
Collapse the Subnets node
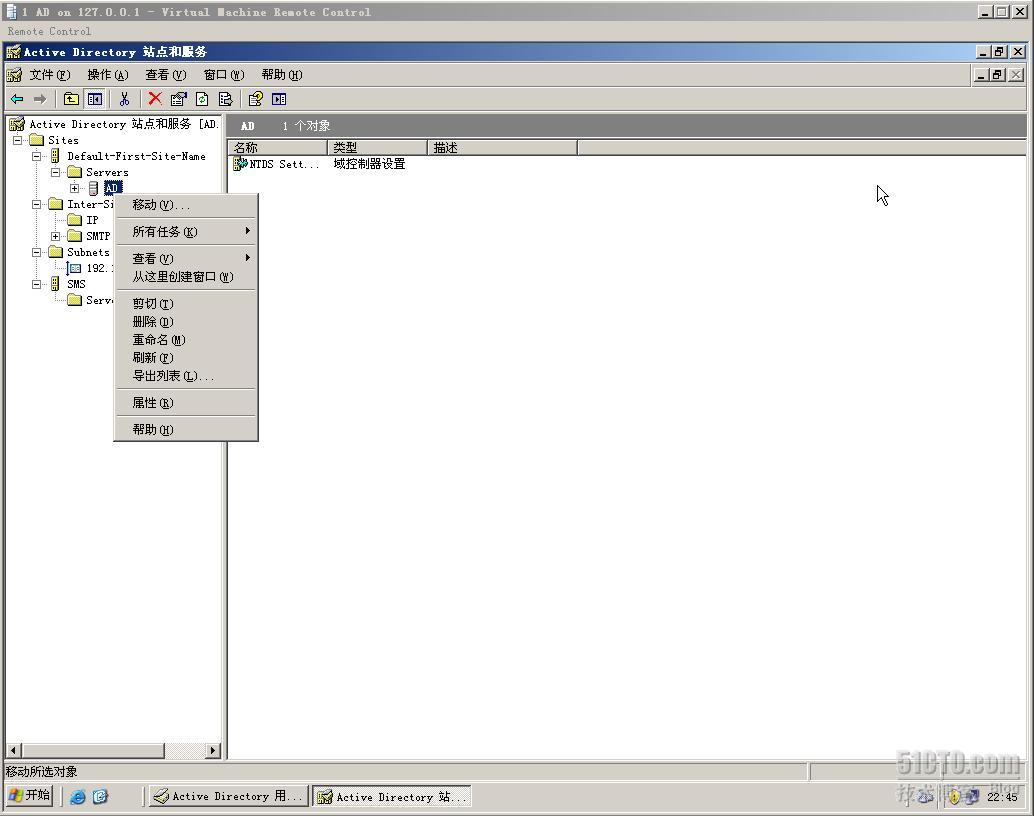click(37, 252)
